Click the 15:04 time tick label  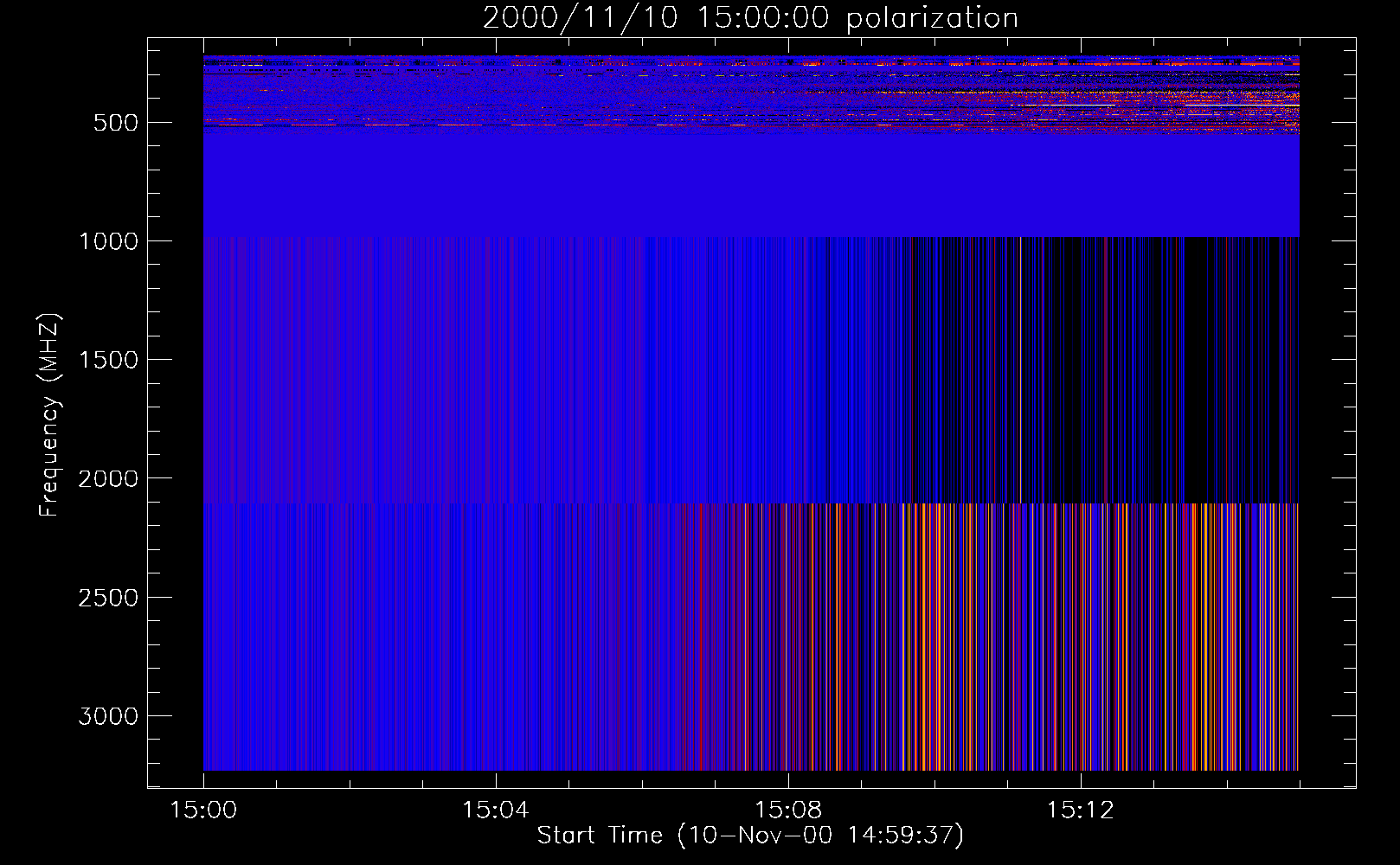[x=495, y=811]
